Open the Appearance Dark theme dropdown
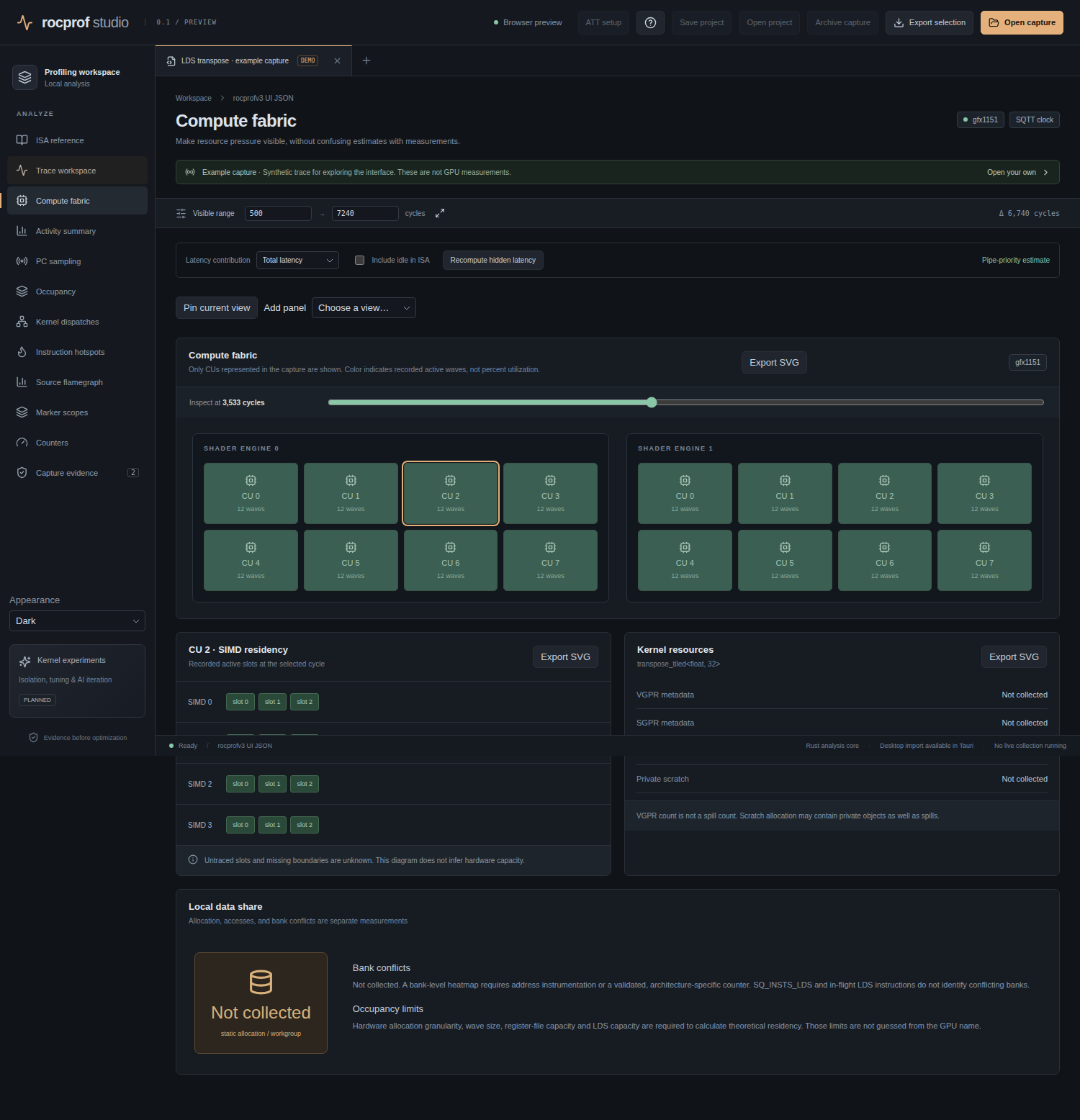The width and height of the screenshot is (1080, 1120). [x=77, y=621]
